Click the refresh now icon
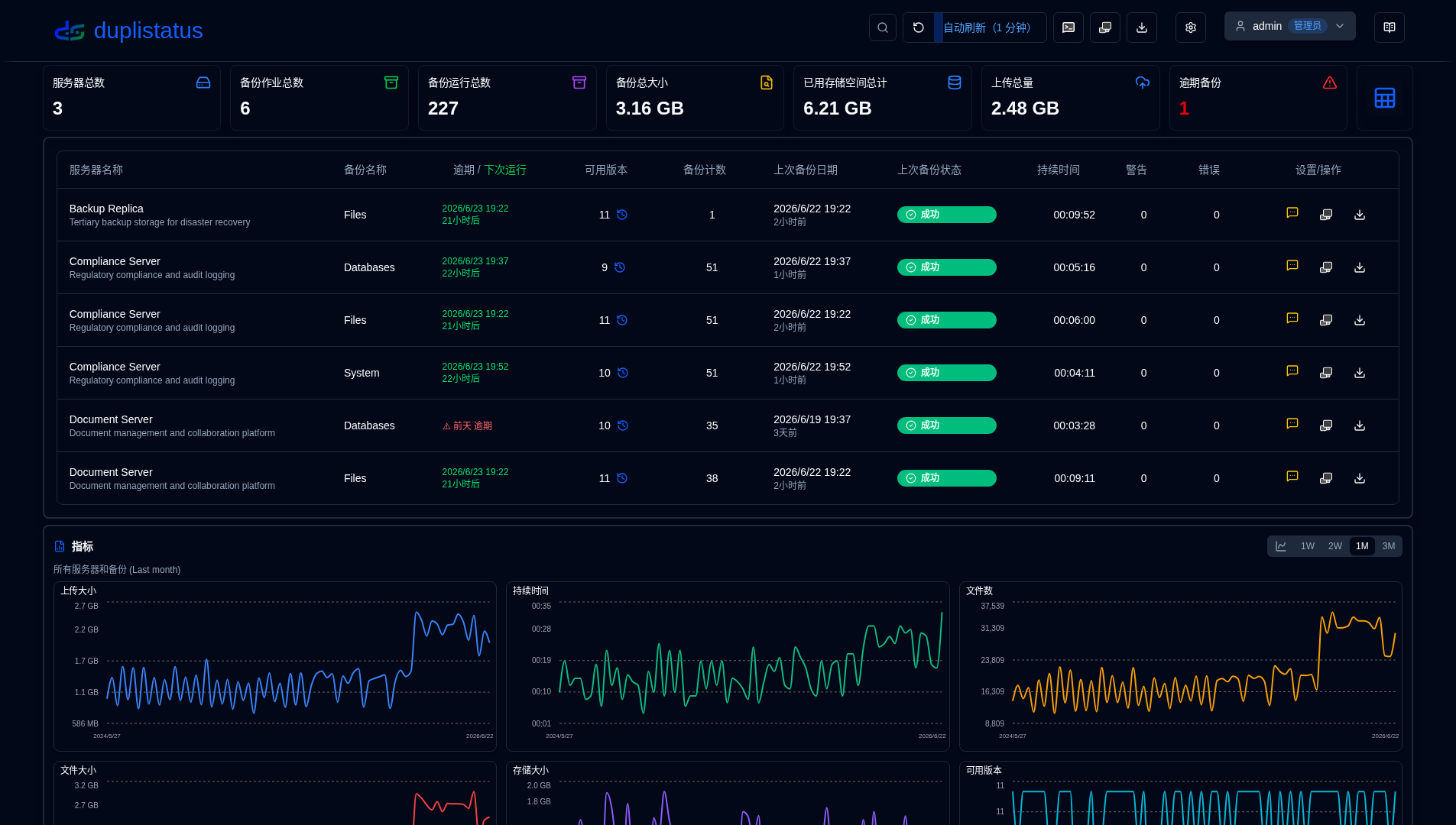The height and width of the screenshot is (825, 1456). coord(919,27)
